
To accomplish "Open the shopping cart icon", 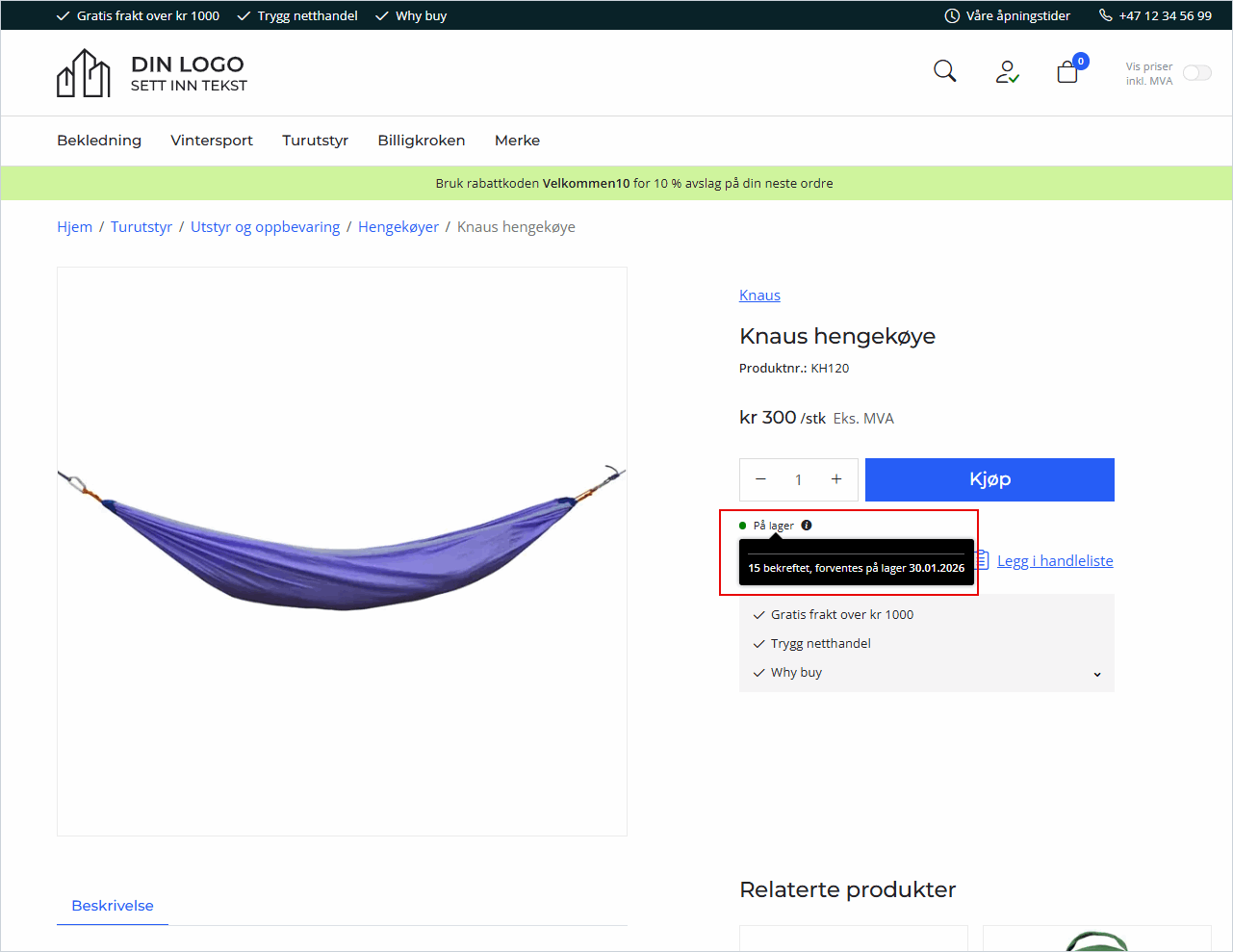I will pos(1067,72).
